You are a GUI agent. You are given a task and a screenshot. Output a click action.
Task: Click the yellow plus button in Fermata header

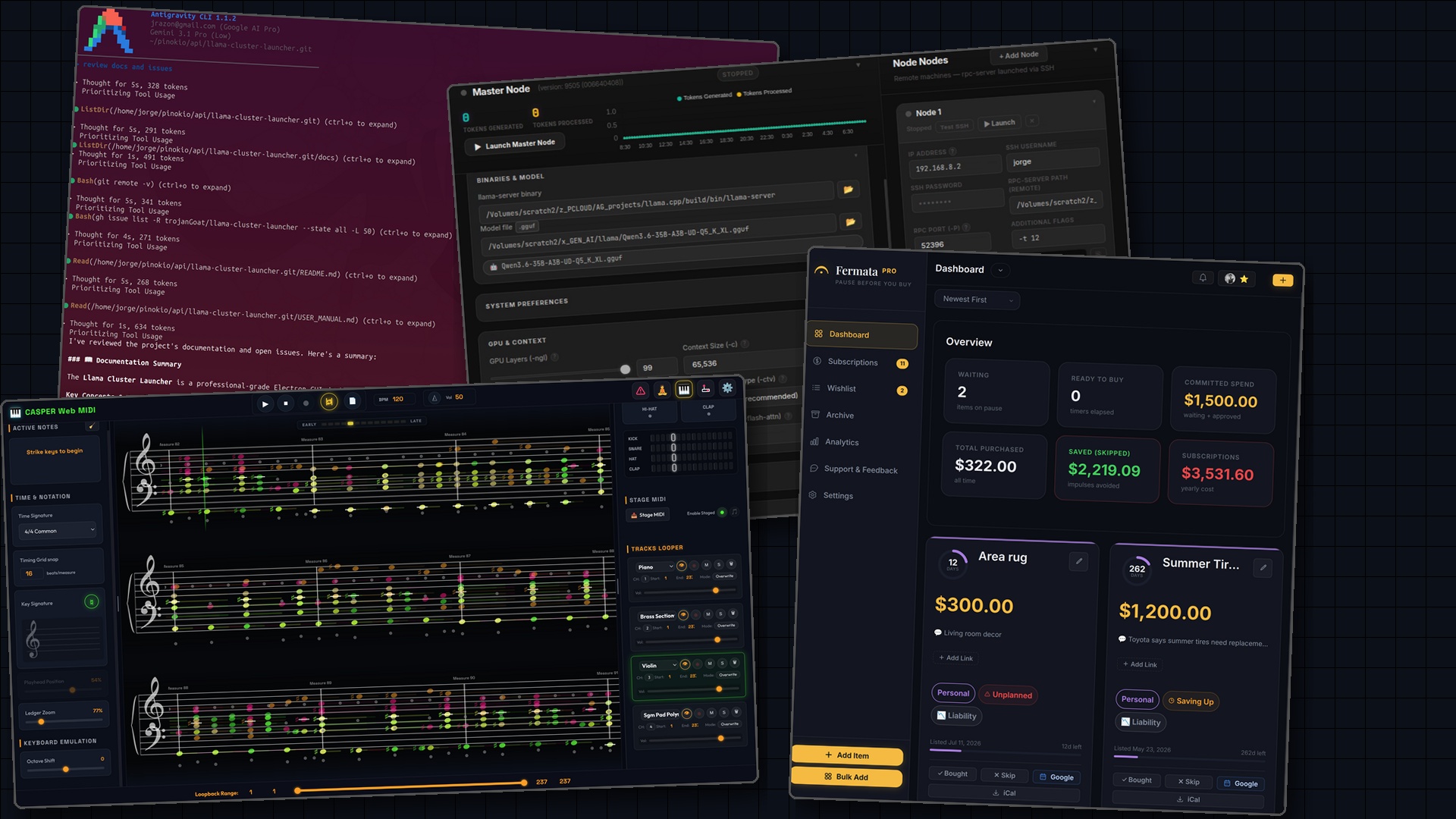click(x=1282, y=280)
